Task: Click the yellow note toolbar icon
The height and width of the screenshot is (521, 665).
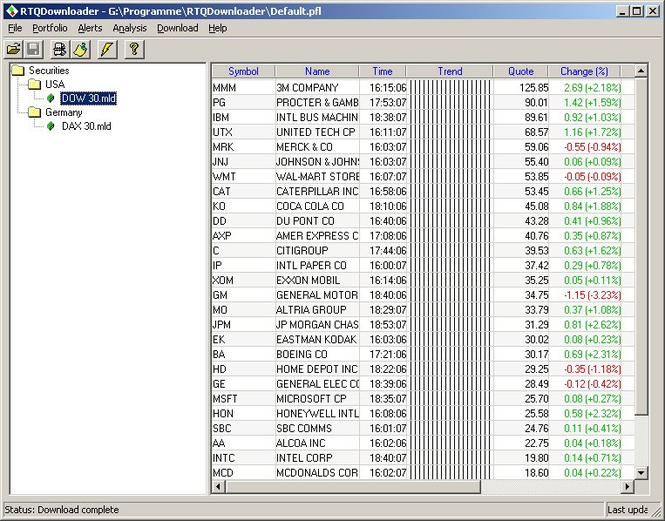Action: [x=81, y=49]
